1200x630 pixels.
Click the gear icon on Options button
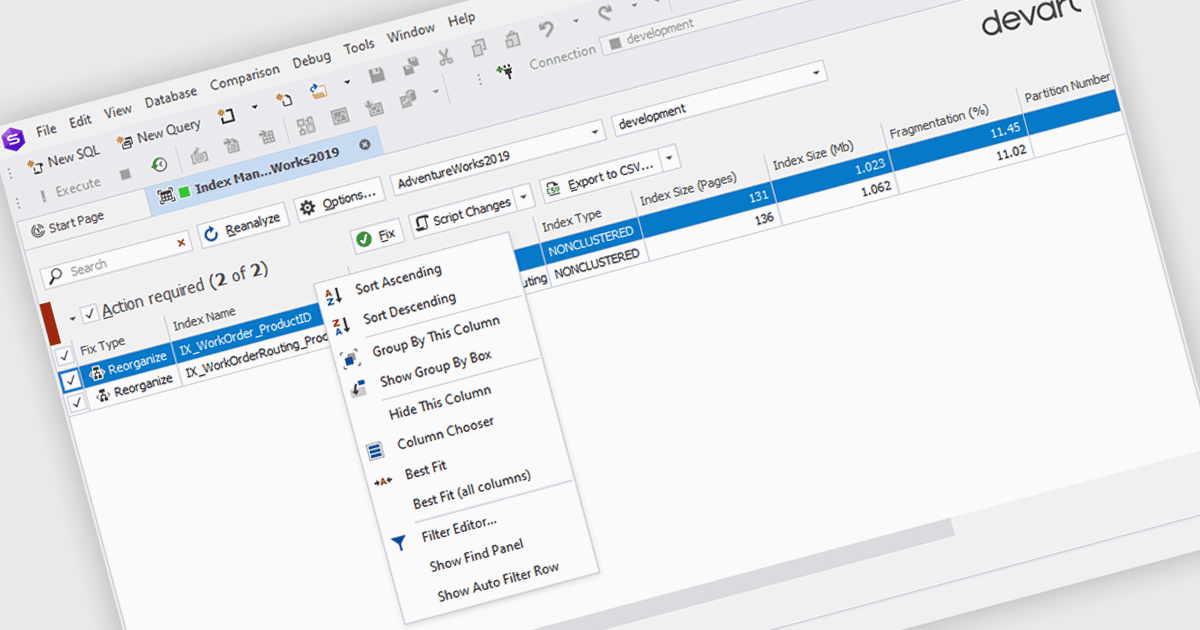pyautogui.click(x=307, y=207)
